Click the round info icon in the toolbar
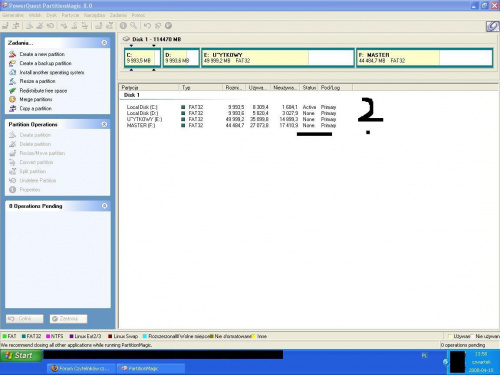 pyautogui.click(x=123, y=26)
